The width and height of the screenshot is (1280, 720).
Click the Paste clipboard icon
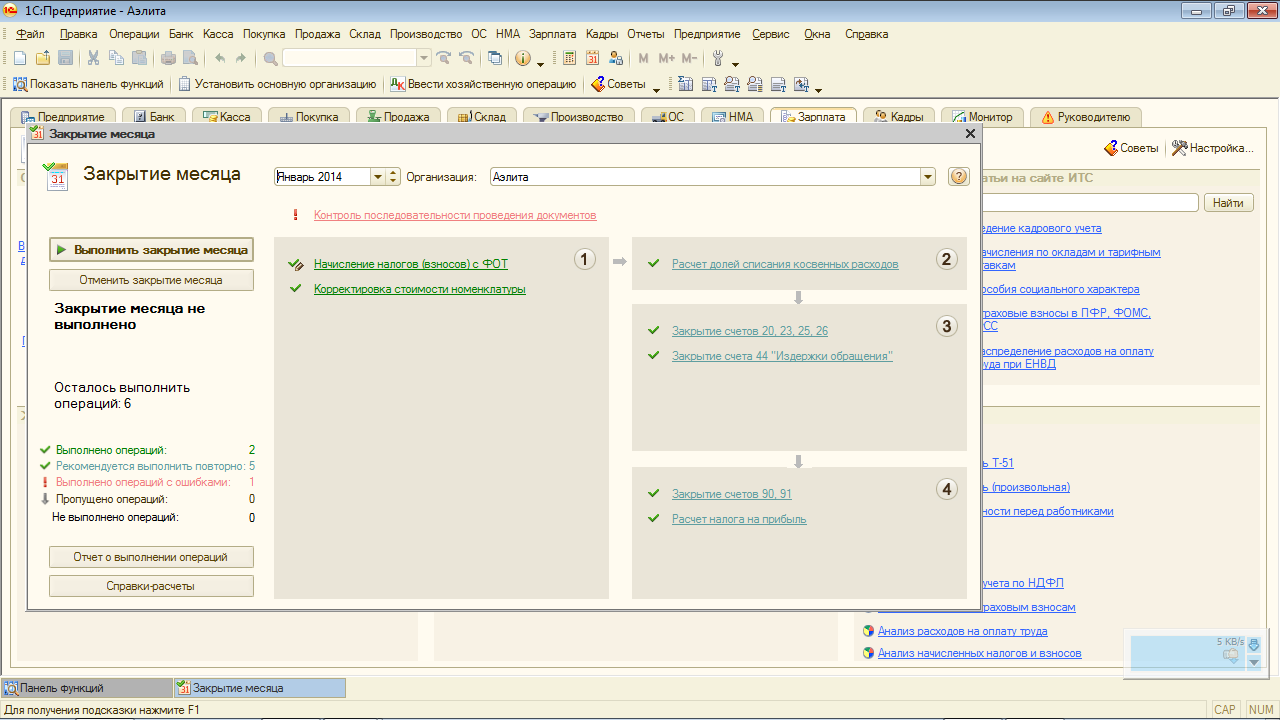(x=139, y=58)
